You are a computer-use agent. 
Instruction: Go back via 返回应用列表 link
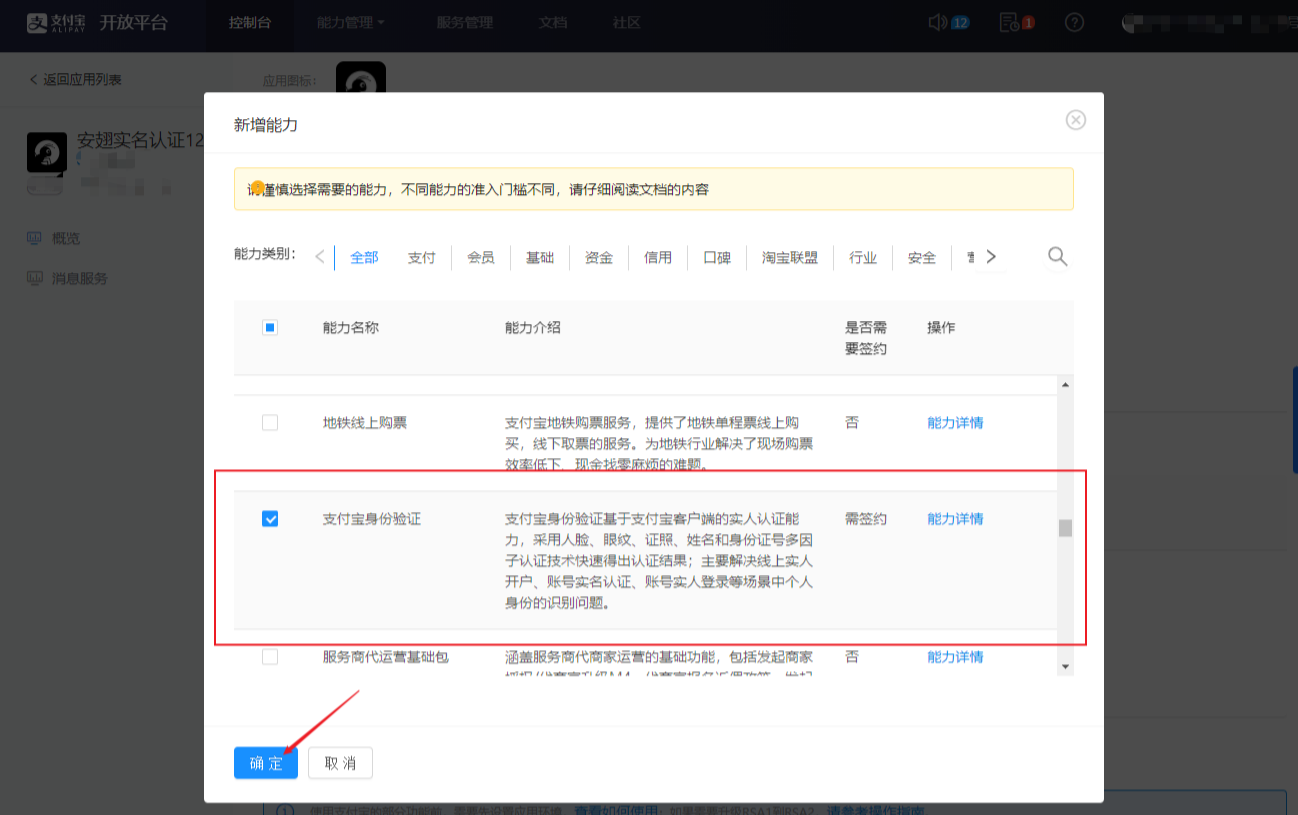pos(76,79)
